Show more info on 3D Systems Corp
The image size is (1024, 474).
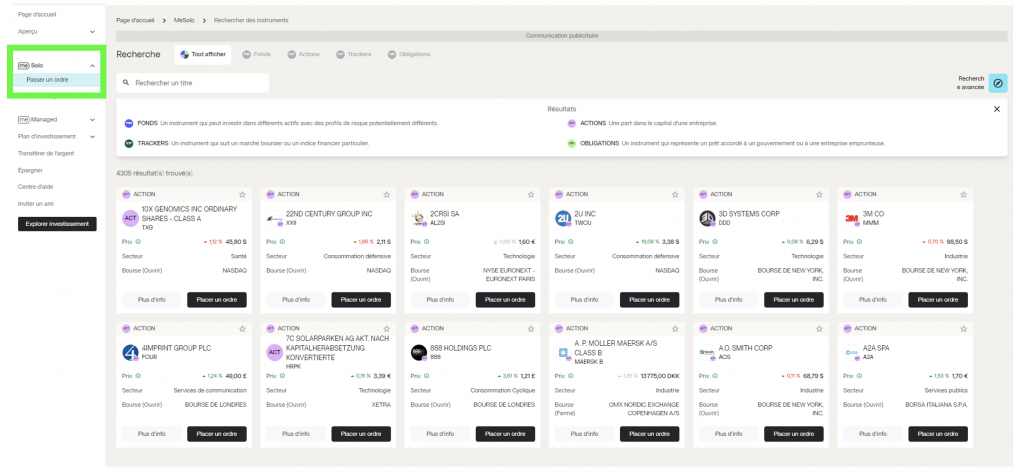pyautogui.click(x=728, y=300)
